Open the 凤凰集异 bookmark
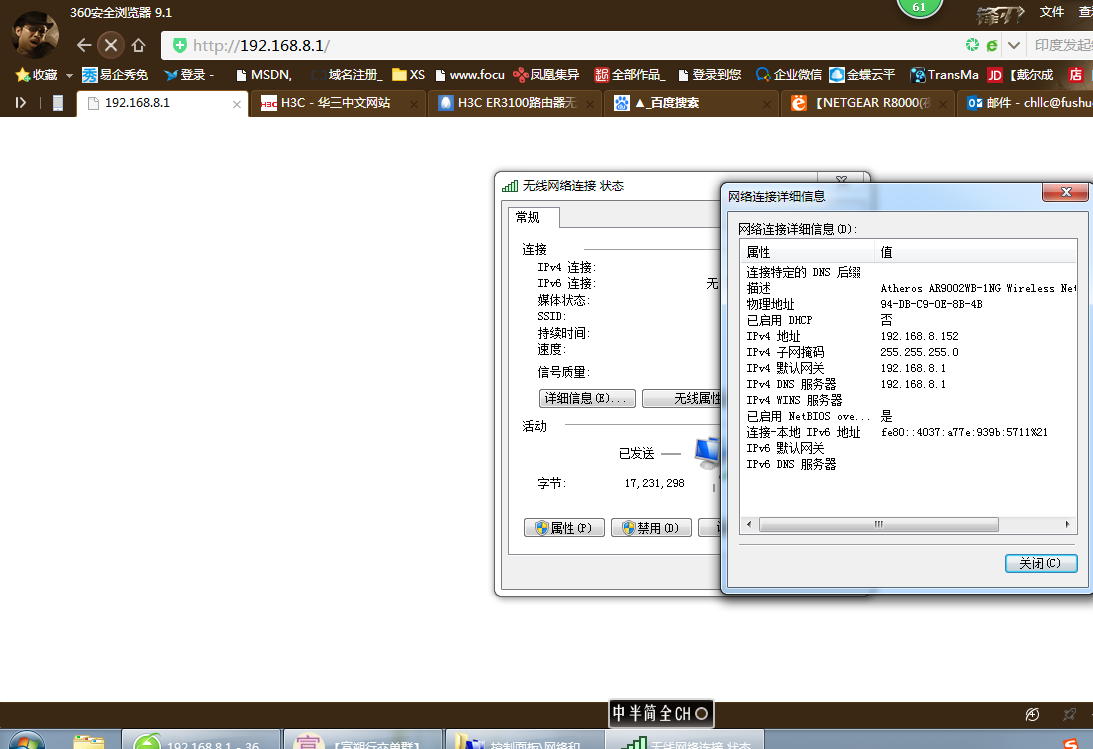 (x=546, y=75)
